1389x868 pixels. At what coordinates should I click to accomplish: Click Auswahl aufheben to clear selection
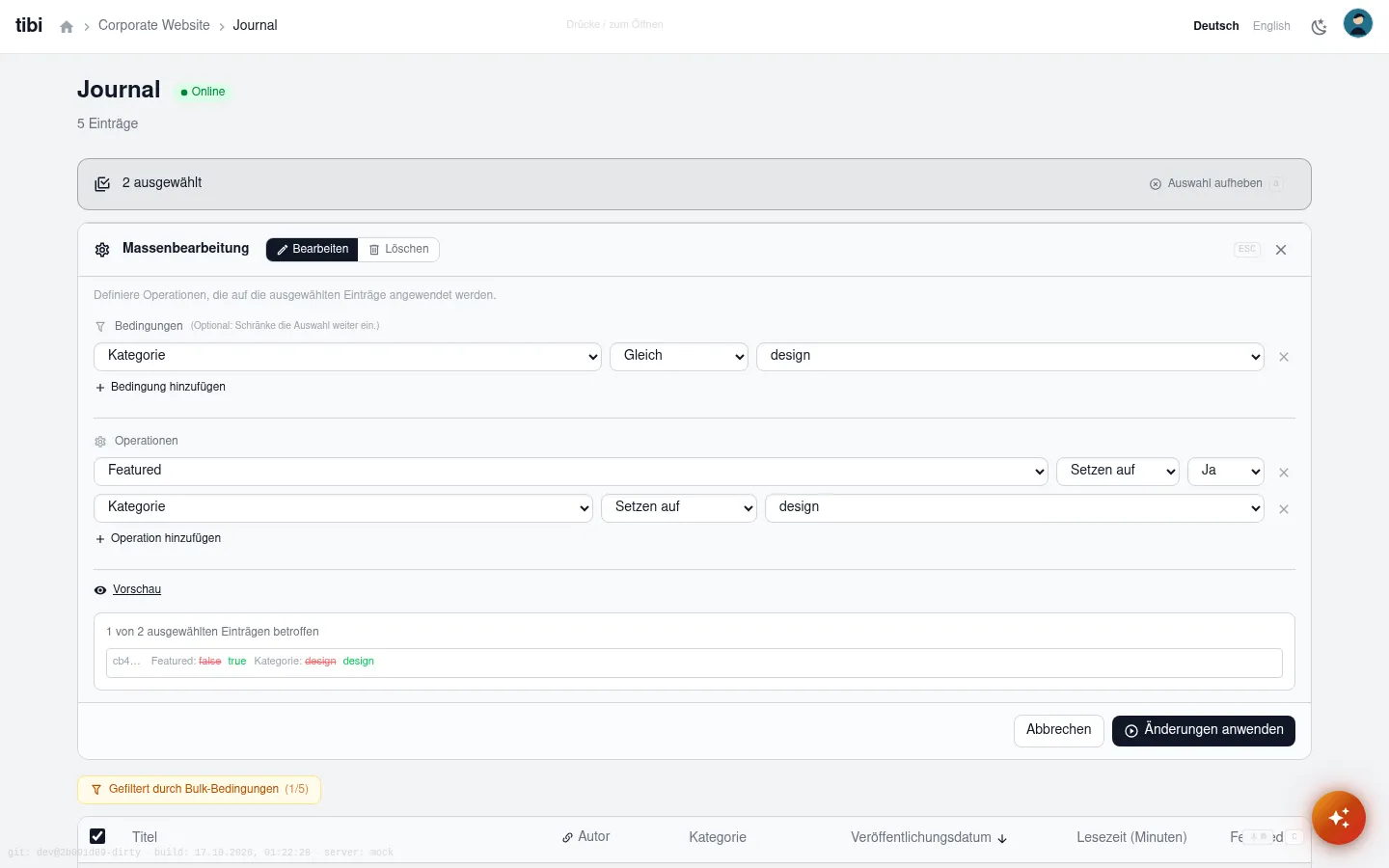[1215, 183]
